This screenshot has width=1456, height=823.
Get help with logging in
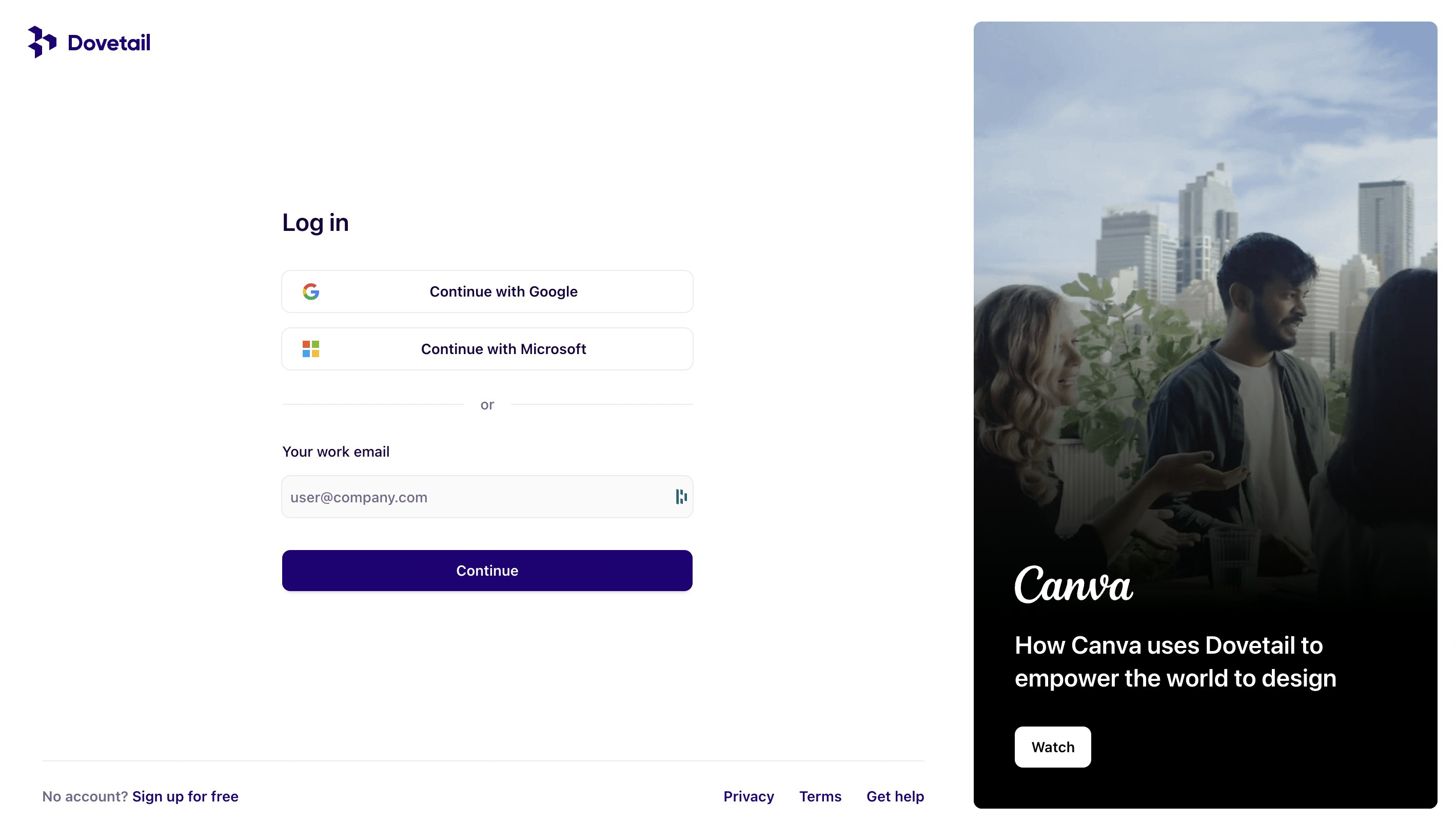point(895,796)
